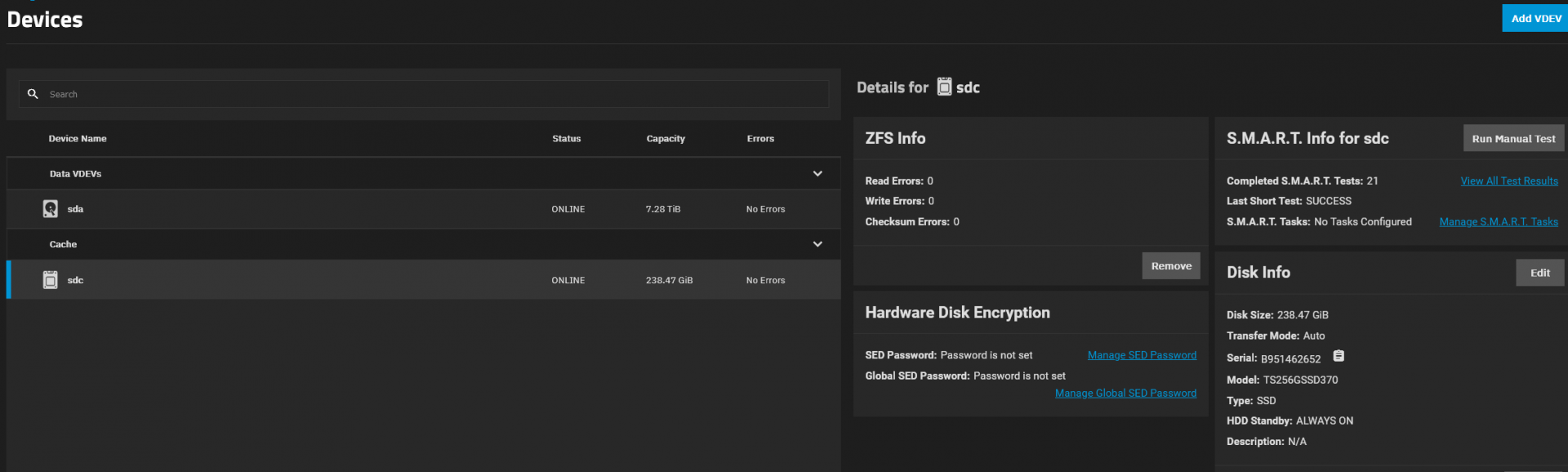
Task: Select the sdc cache device row
Action: (424, 280)
